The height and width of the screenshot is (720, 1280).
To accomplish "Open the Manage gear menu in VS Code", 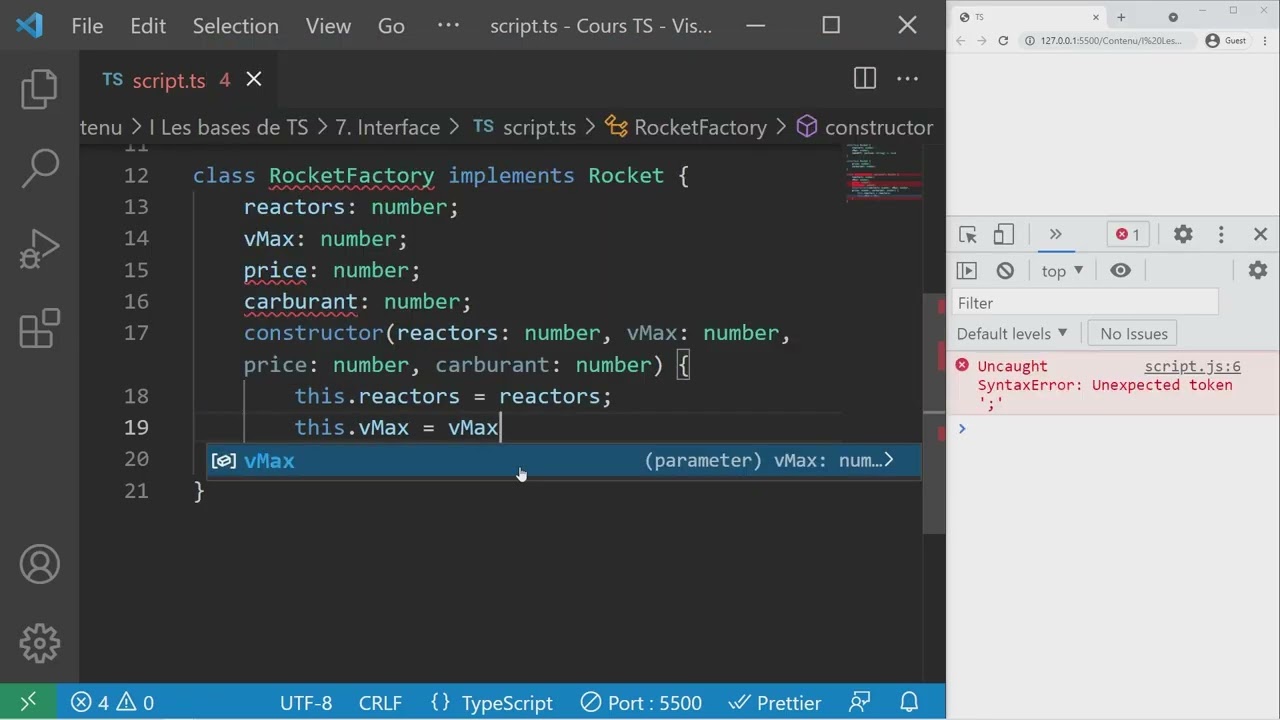I will point(39,643).
